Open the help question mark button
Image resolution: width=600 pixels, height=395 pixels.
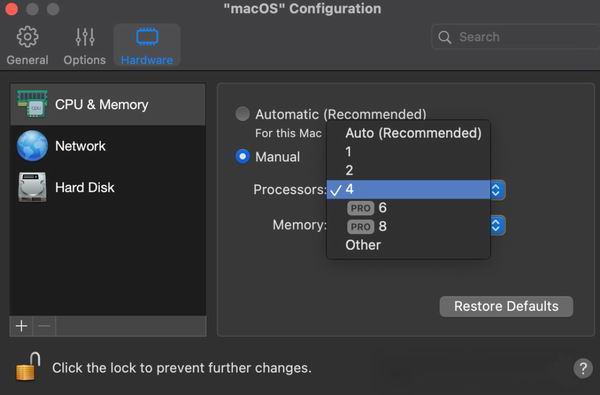coord(583,368)
